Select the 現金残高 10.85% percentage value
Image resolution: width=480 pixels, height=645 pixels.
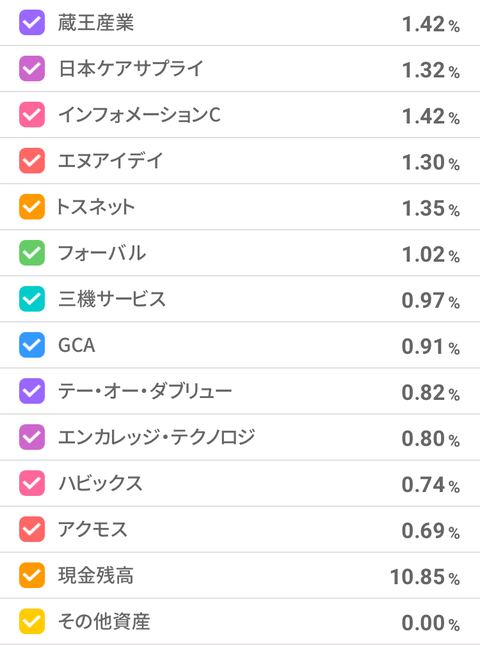click(x=425, y=577)
